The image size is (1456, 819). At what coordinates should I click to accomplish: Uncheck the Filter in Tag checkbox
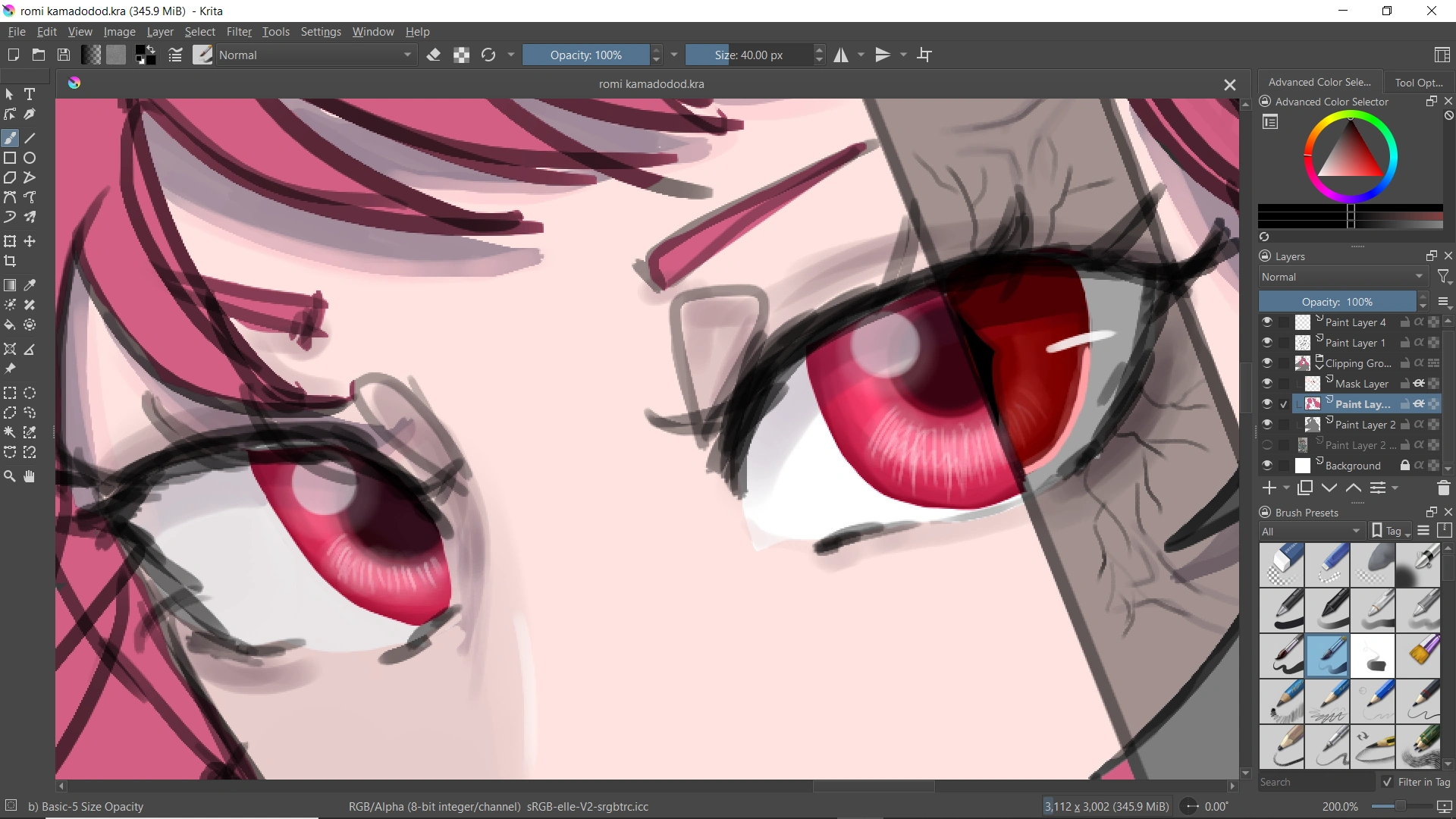point(1387,782)
